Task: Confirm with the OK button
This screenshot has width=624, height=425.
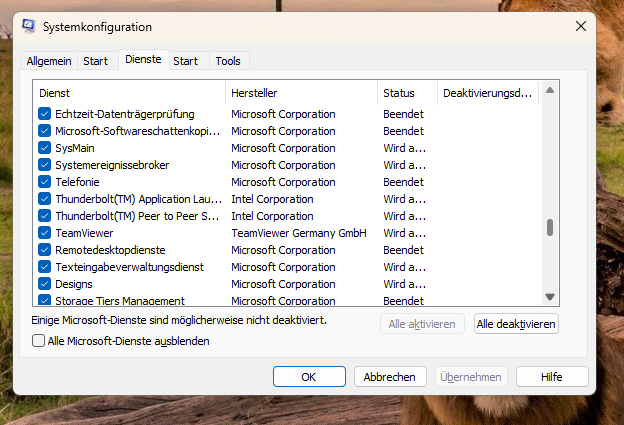Action: (x=309, y=377)
